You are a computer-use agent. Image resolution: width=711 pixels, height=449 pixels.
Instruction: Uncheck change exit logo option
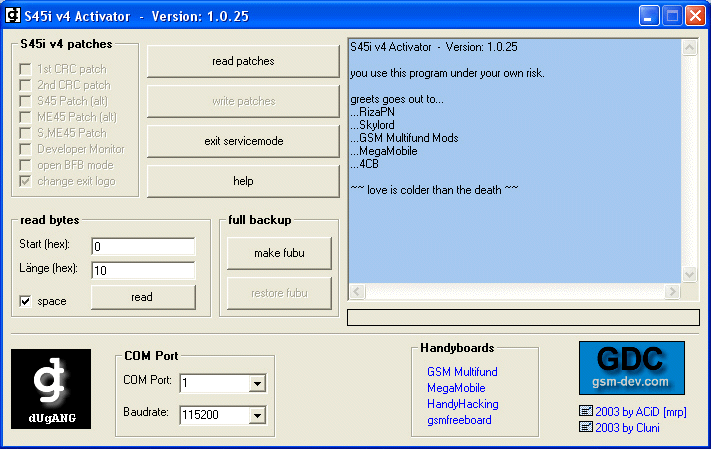[x=25, y=181]
